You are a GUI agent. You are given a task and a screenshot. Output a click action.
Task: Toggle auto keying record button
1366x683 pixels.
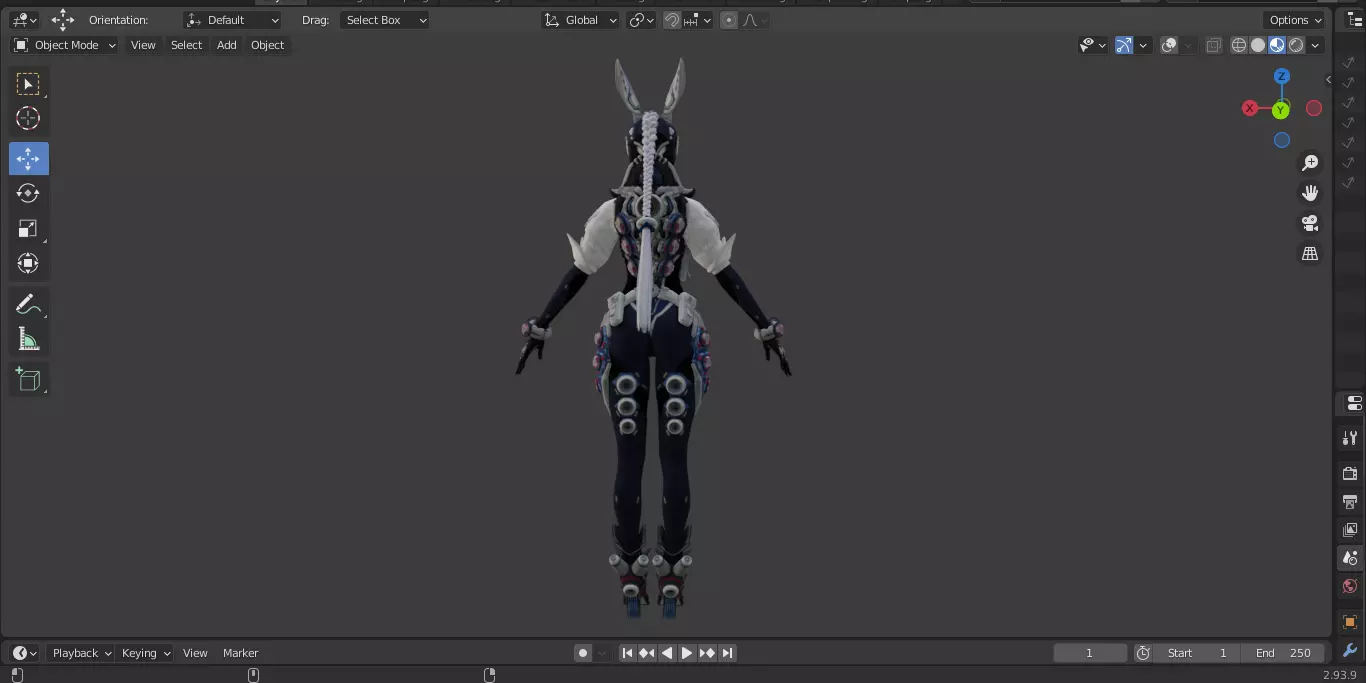[583, 653]
